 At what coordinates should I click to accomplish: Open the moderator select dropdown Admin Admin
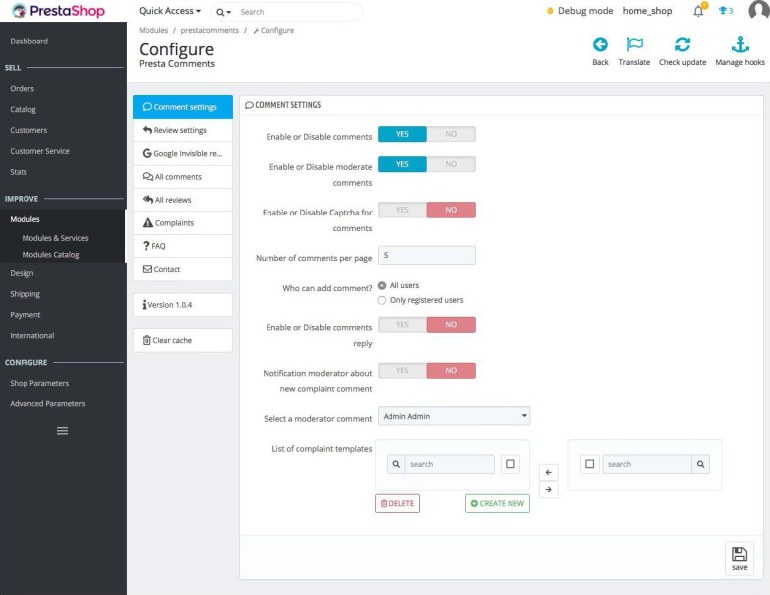454,416
